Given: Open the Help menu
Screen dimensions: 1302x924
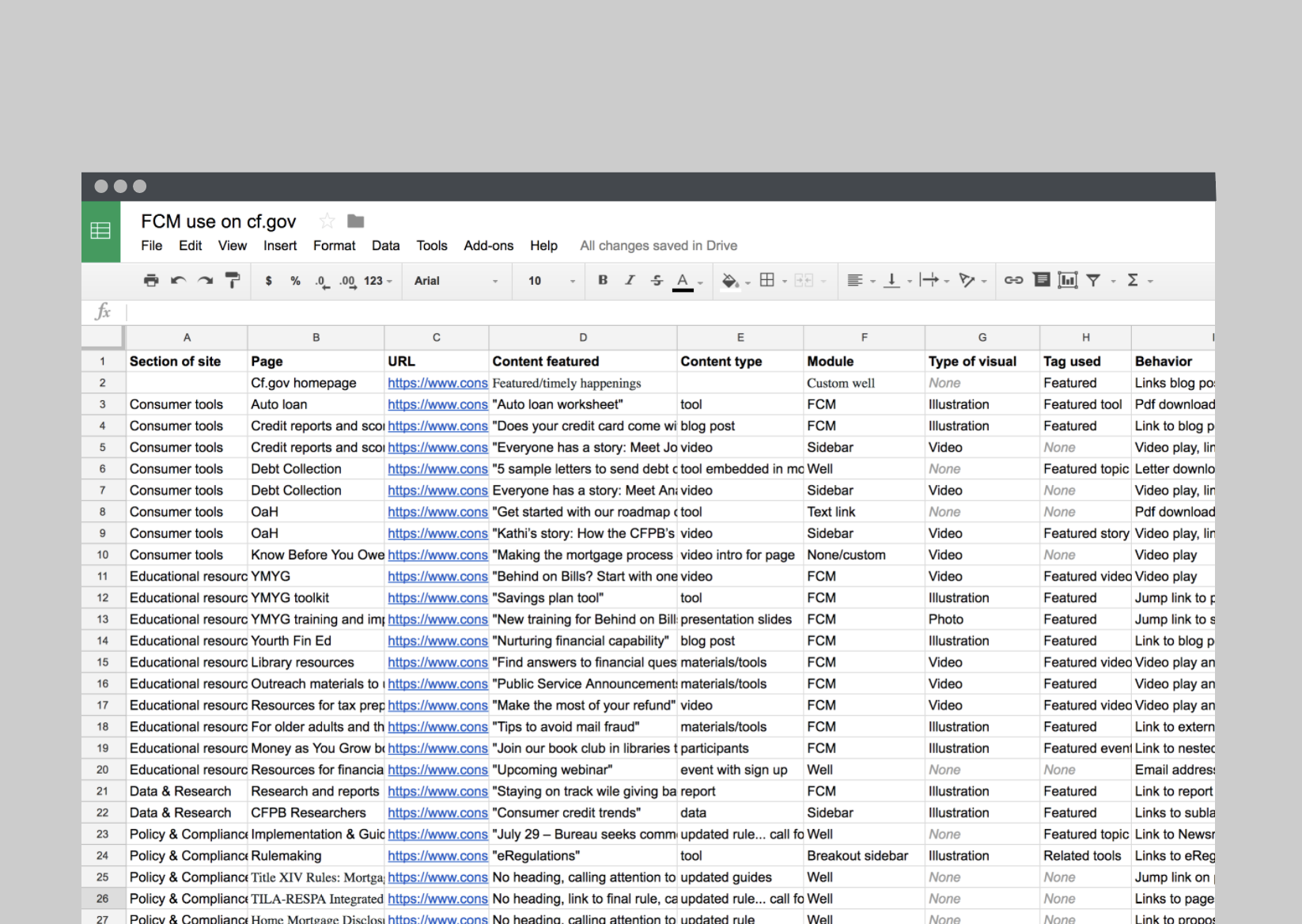Looking at the screenshot, I should click(543, 246).
